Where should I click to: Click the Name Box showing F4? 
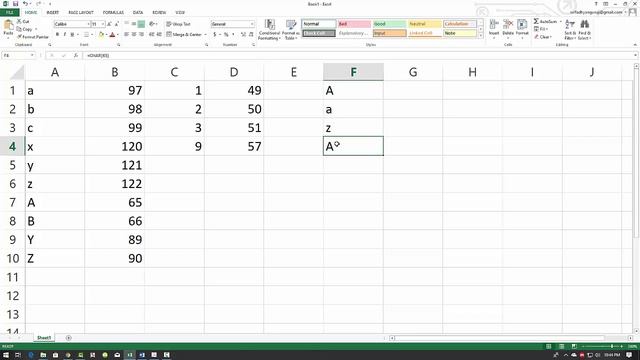[18, 56]
